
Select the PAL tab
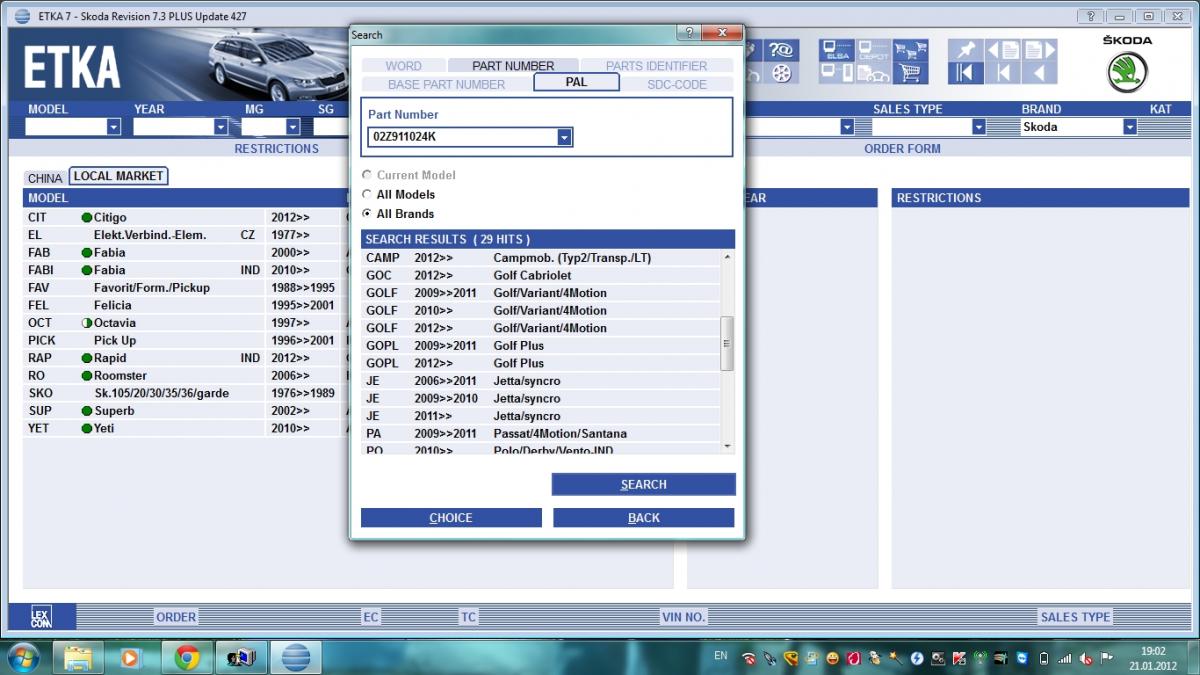[x=576, y=83]
